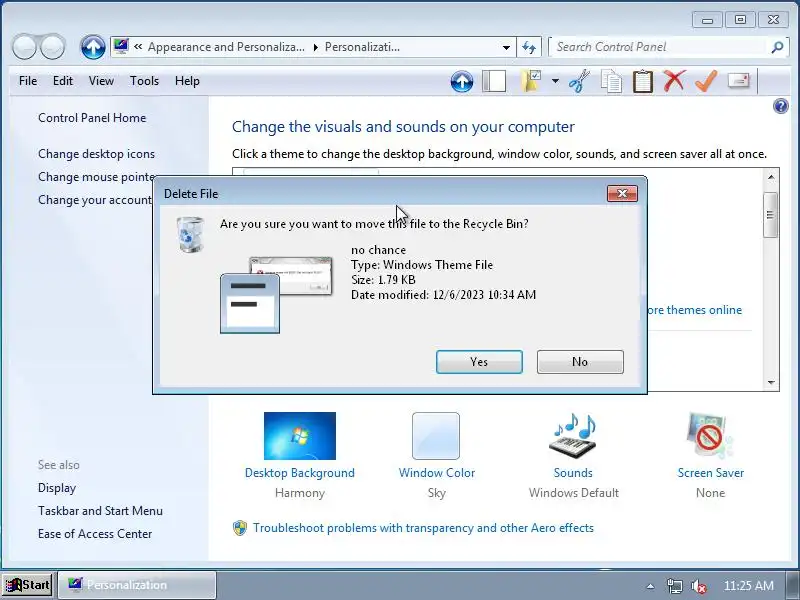800x600 pixels.
Task: Click the 'Appearance and Personaliza...' breadcrumb
Action: pos(226,47)
